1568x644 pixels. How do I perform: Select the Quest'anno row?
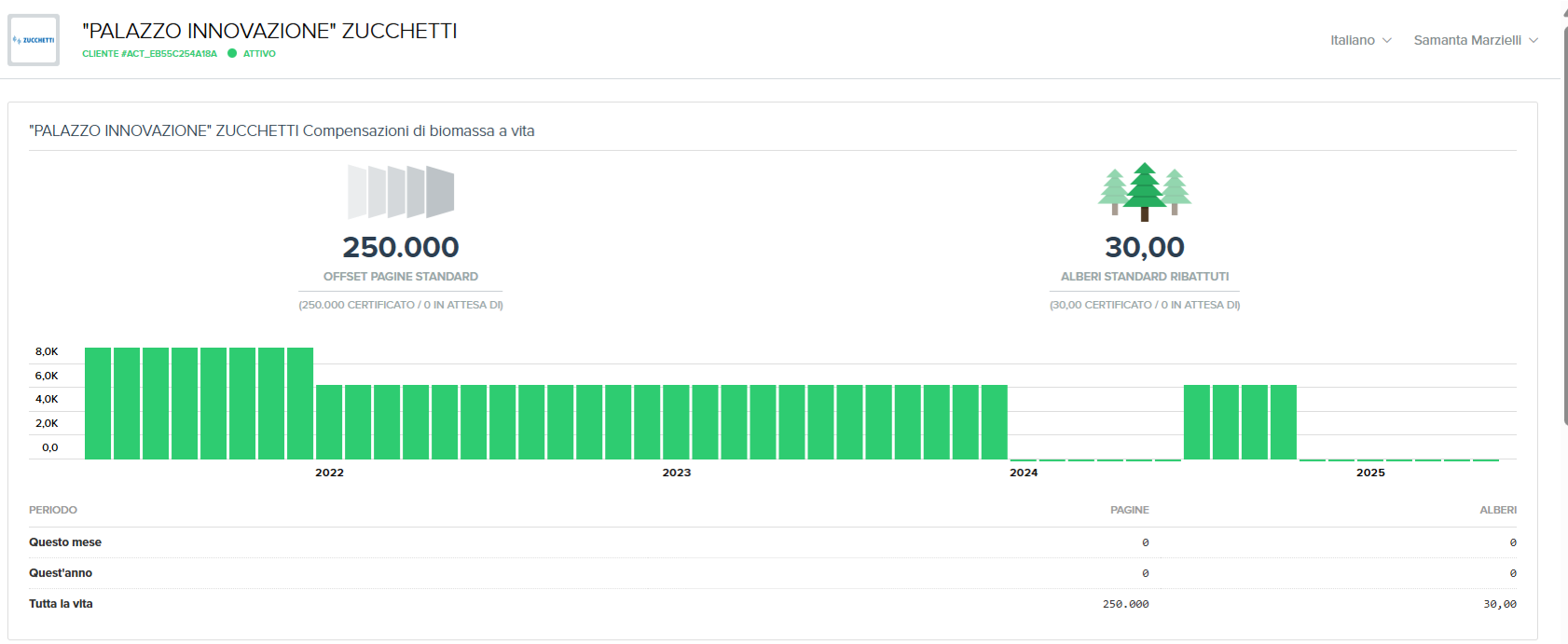click(x=61, y=573)
